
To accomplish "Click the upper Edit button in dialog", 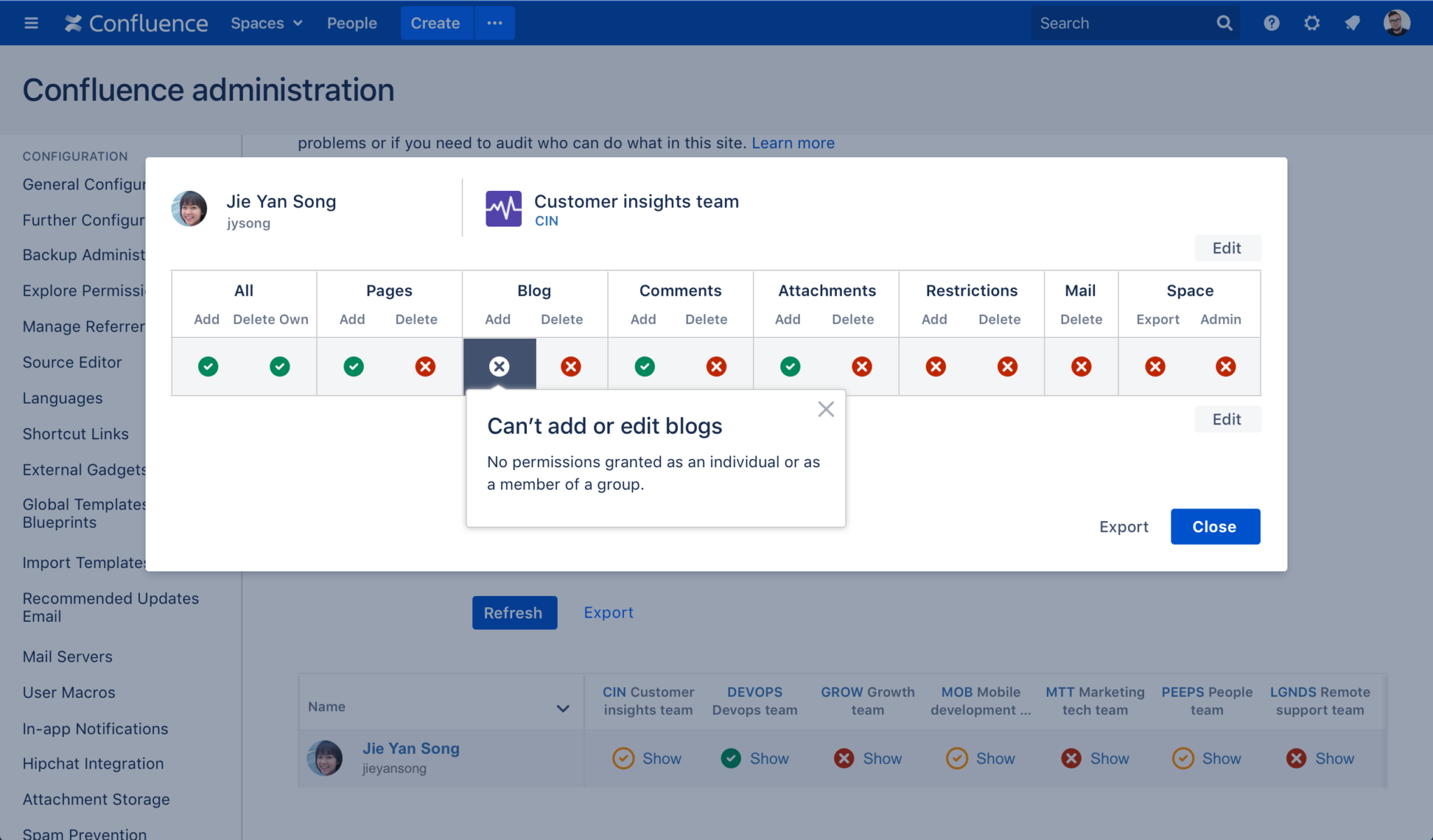I will coord(1227,248).
